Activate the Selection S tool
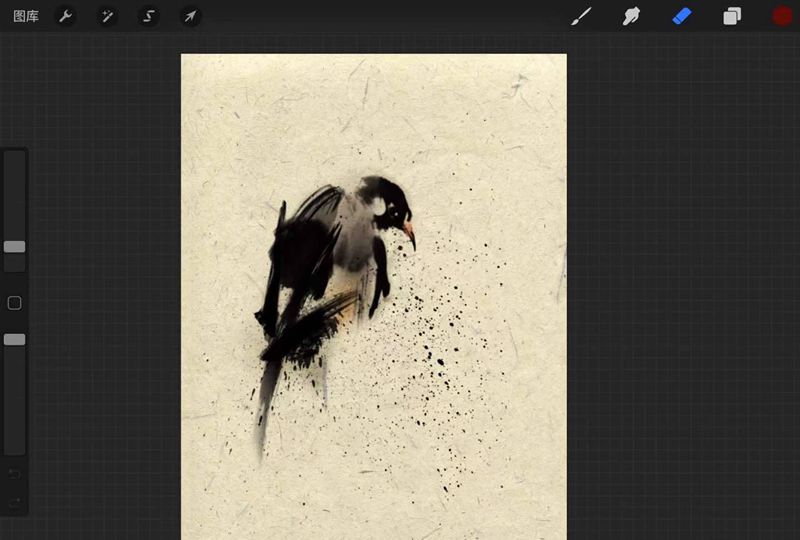Screen dimensions: 800x540 (x=148, y=16)
